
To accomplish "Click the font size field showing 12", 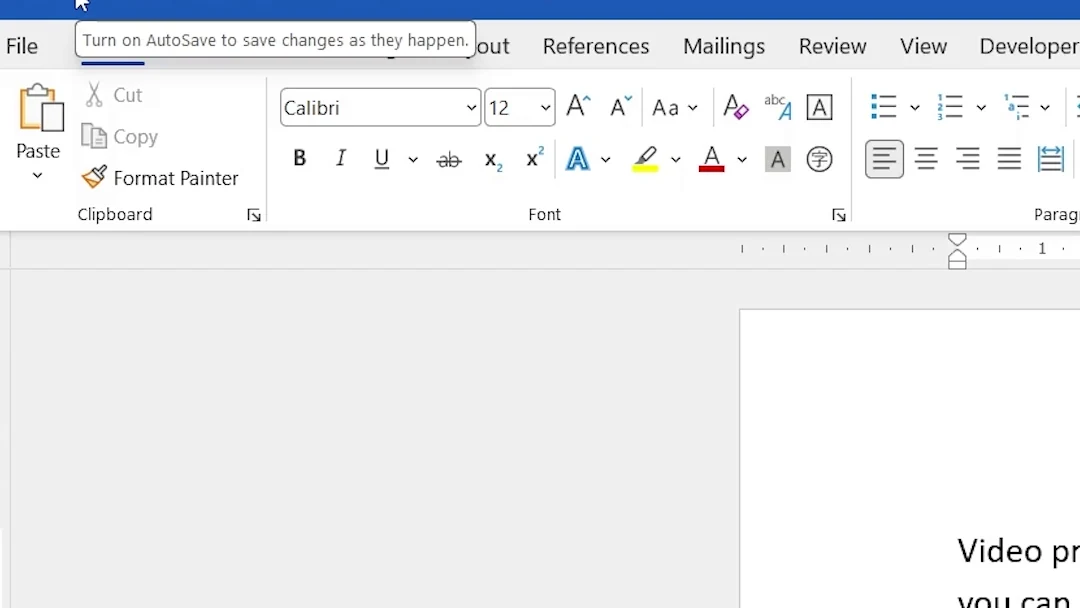I will (511, 107).
